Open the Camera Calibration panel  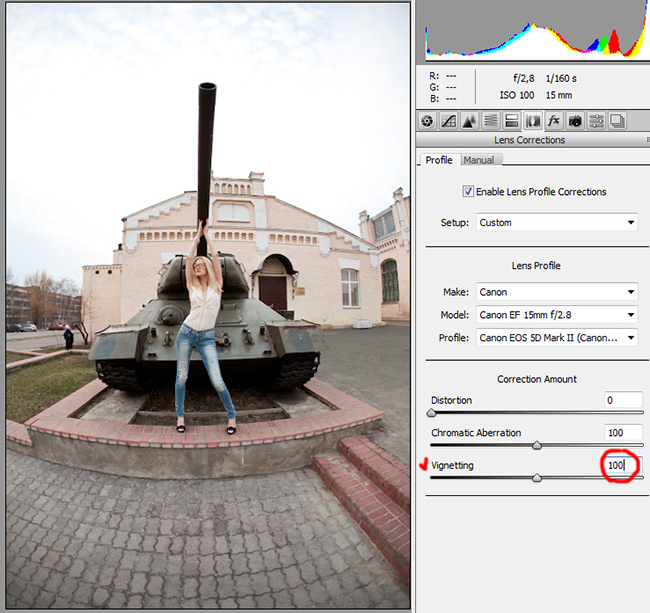click(x=575, y=121)
